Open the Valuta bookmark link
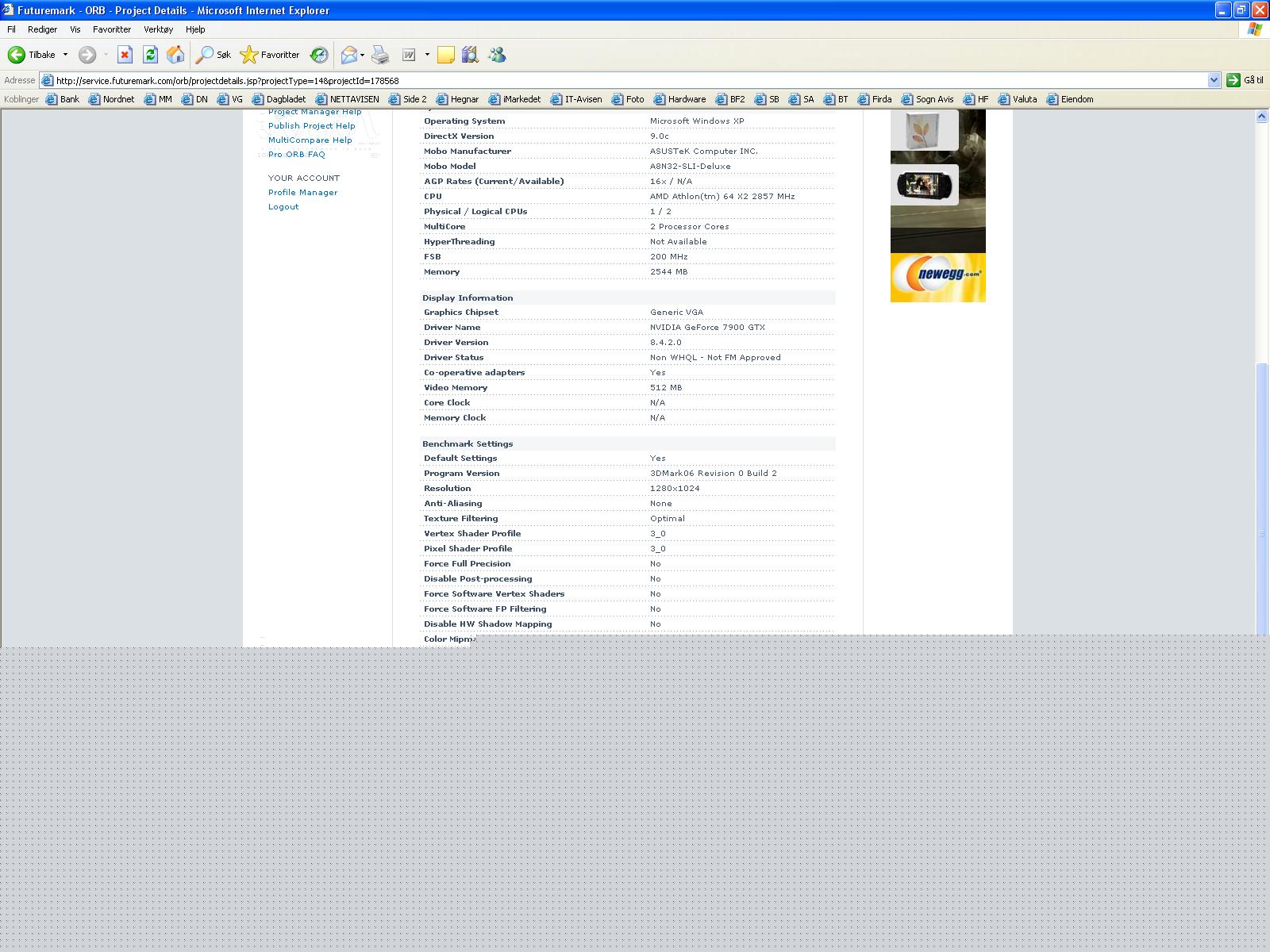The image size is (1270, 952). [1018, 99]
